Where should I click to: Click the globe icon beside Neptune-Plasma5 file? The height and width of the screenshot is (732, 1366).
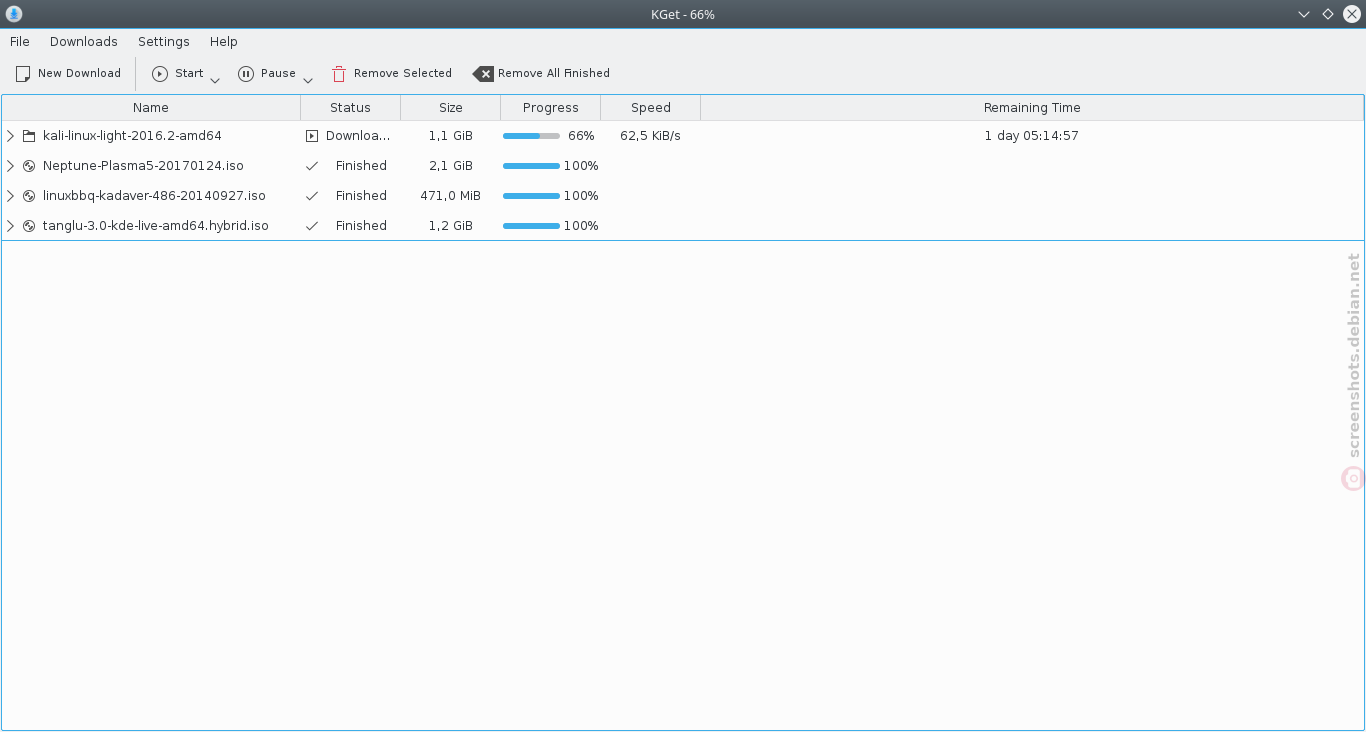tap(29, 166)
